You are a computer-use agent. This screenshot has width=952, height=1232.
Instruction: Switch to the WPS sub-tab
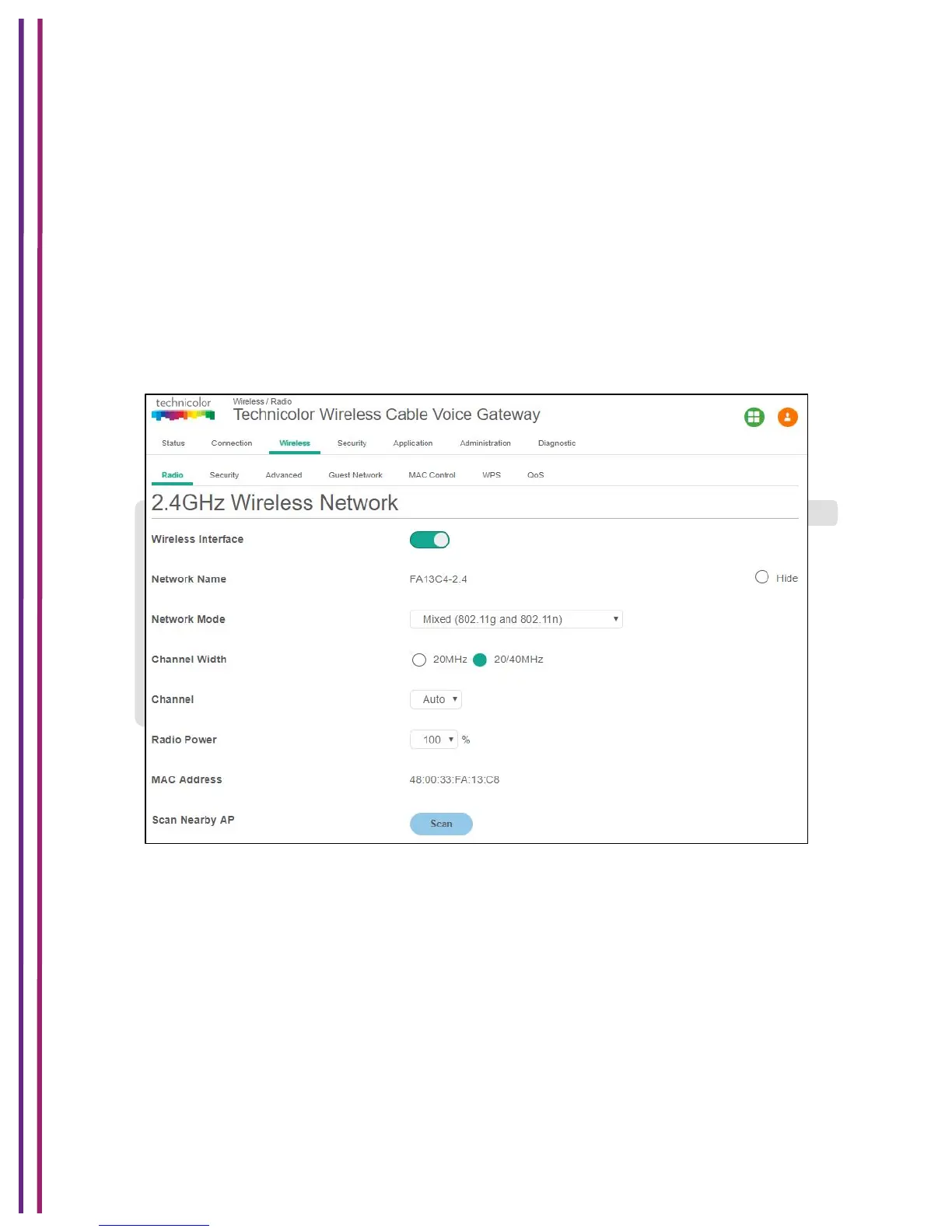(492, 475)
